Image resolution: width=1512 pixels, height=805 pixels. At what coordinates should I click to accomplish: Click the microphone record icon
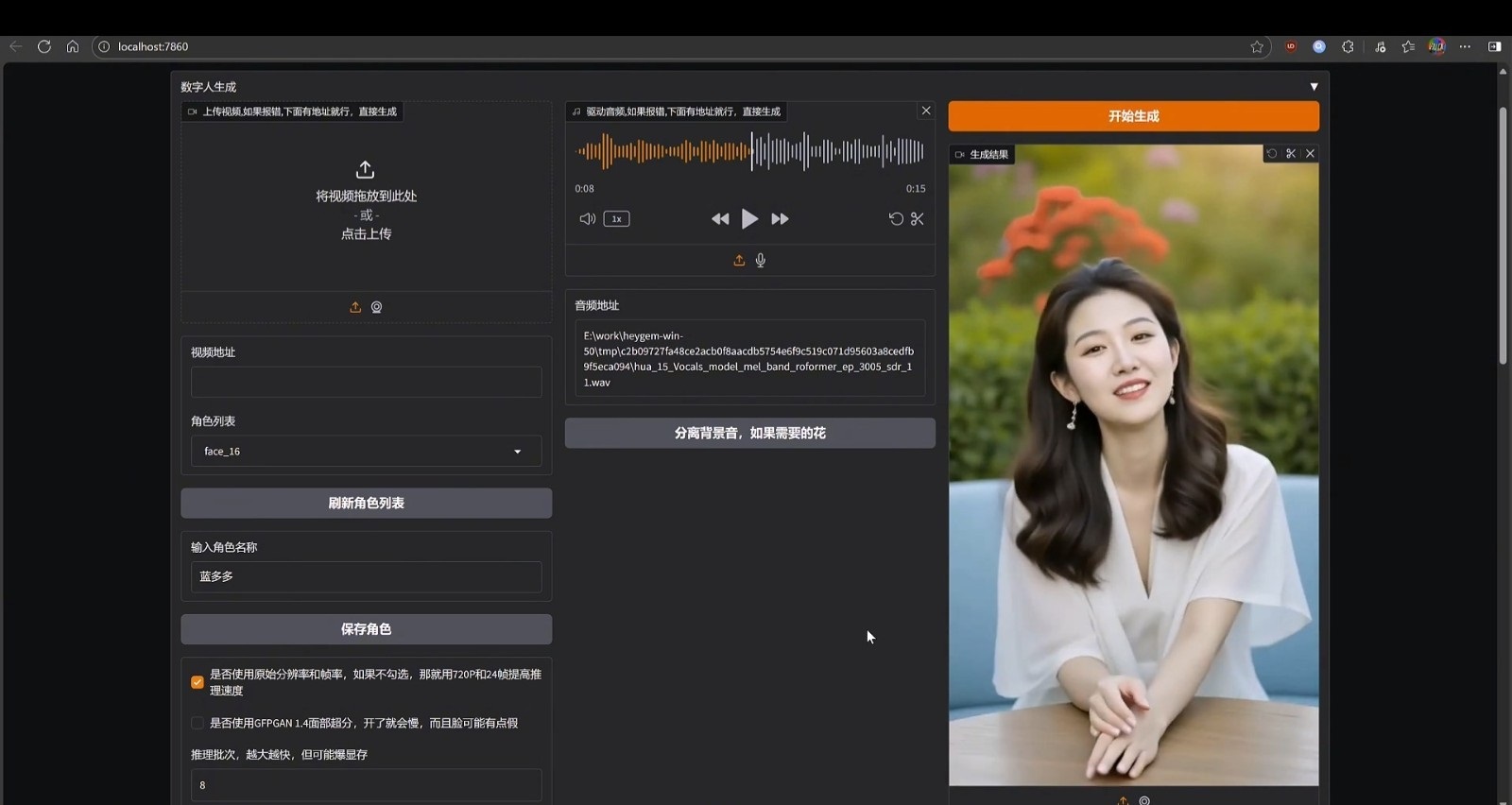(x=761, y=261)
